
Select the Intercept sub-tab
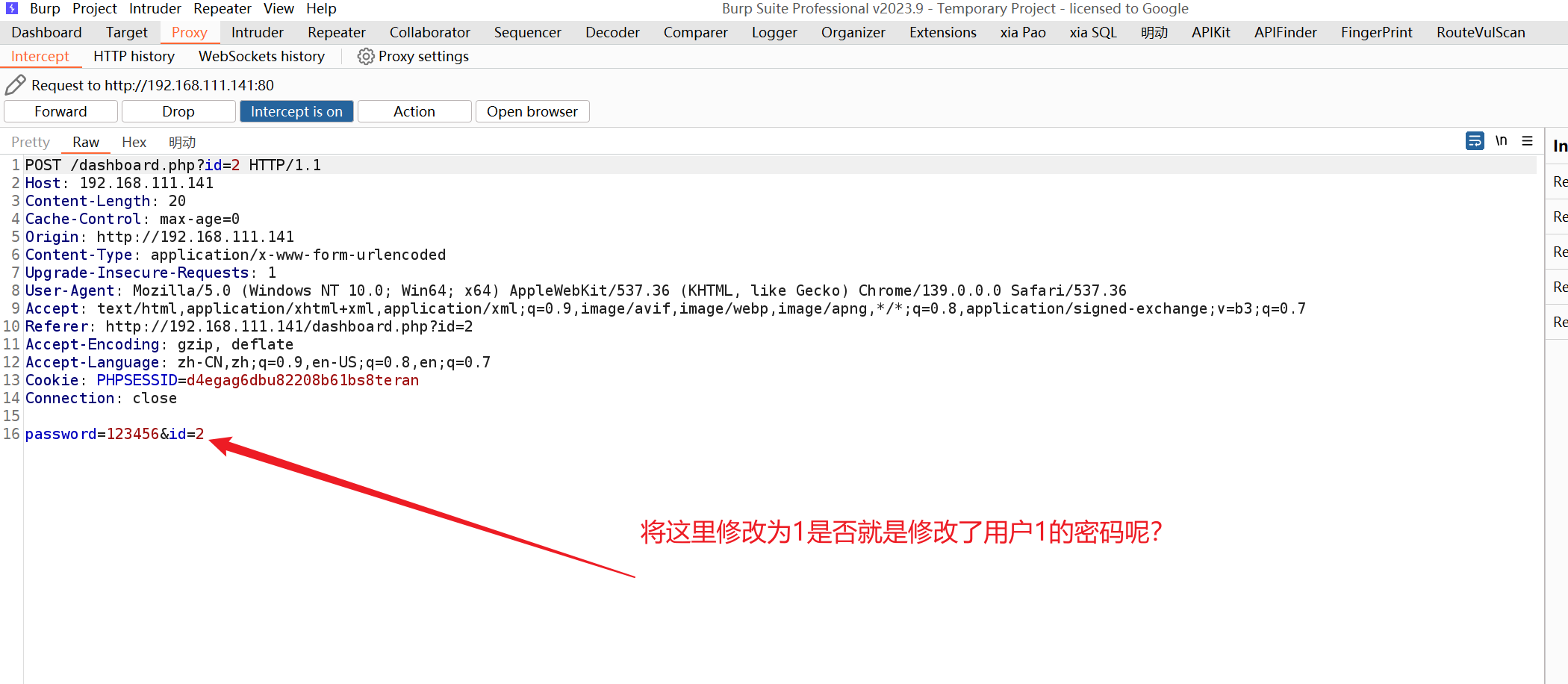[x=40, y=57]
